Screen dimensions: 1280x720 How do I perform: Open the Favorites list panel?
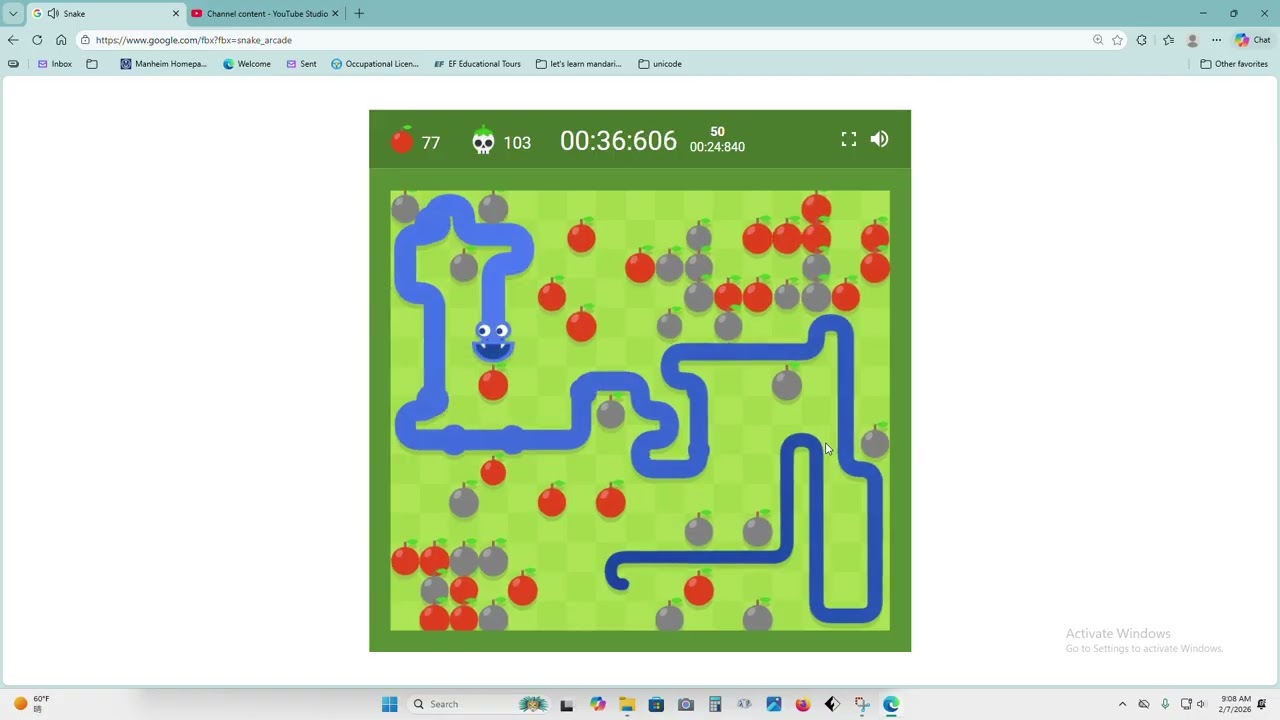(1168, 40)
